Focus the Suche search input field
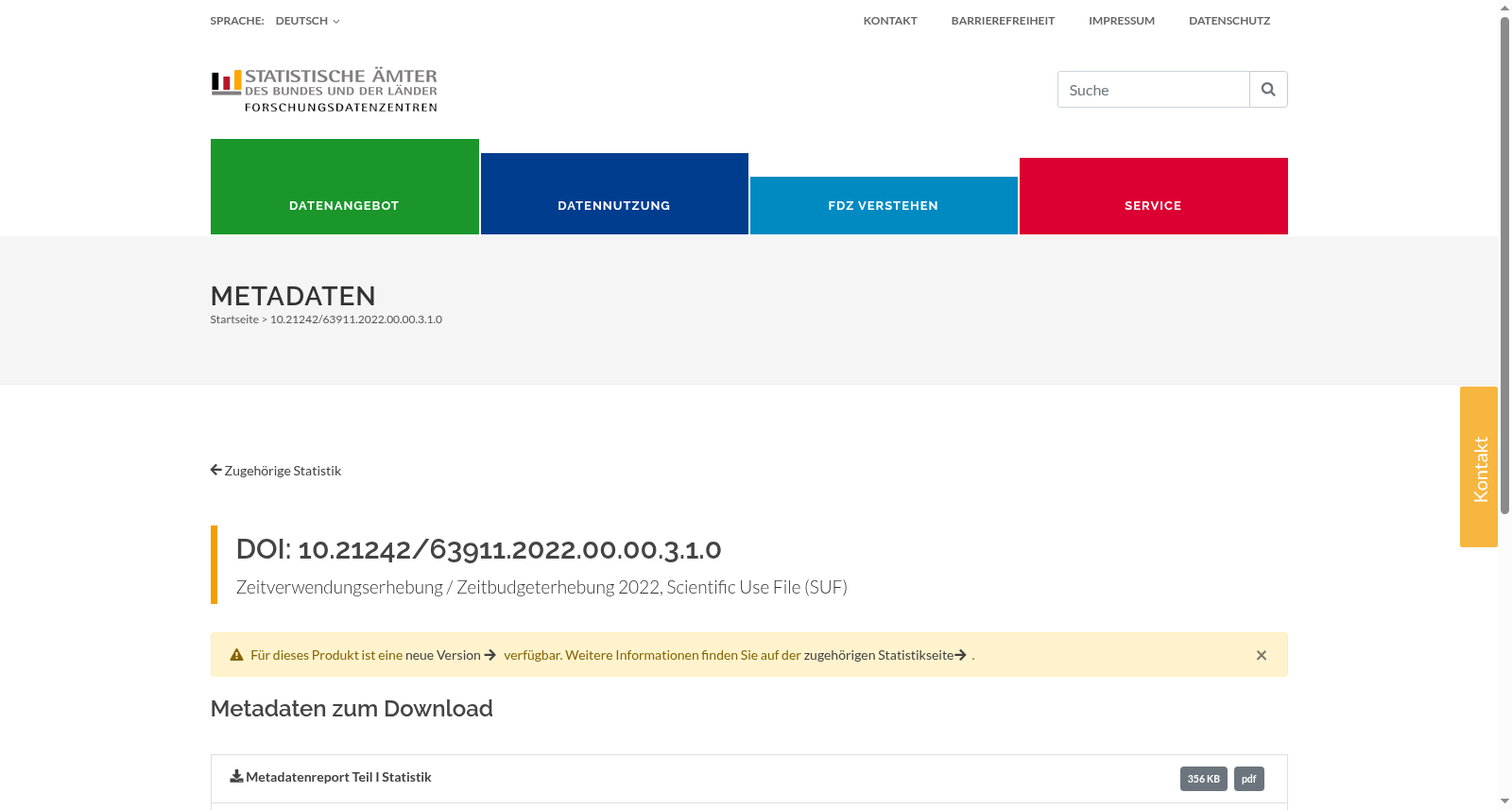1512x810 pixels. tap(1153, 89)
